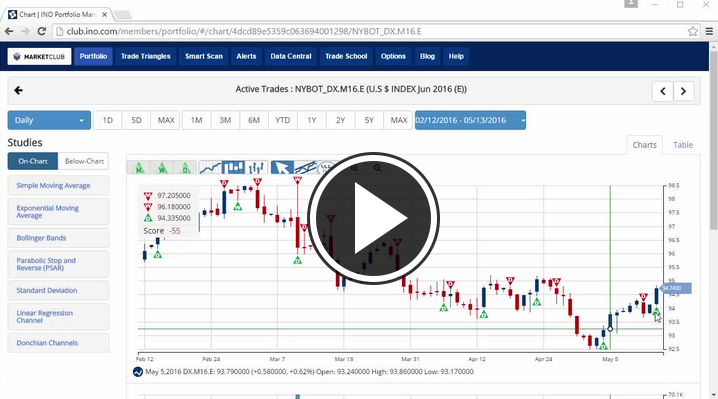Select the first MAX range button
The image size is (718, 399).
pyautogui.click(x=166, y=120)
